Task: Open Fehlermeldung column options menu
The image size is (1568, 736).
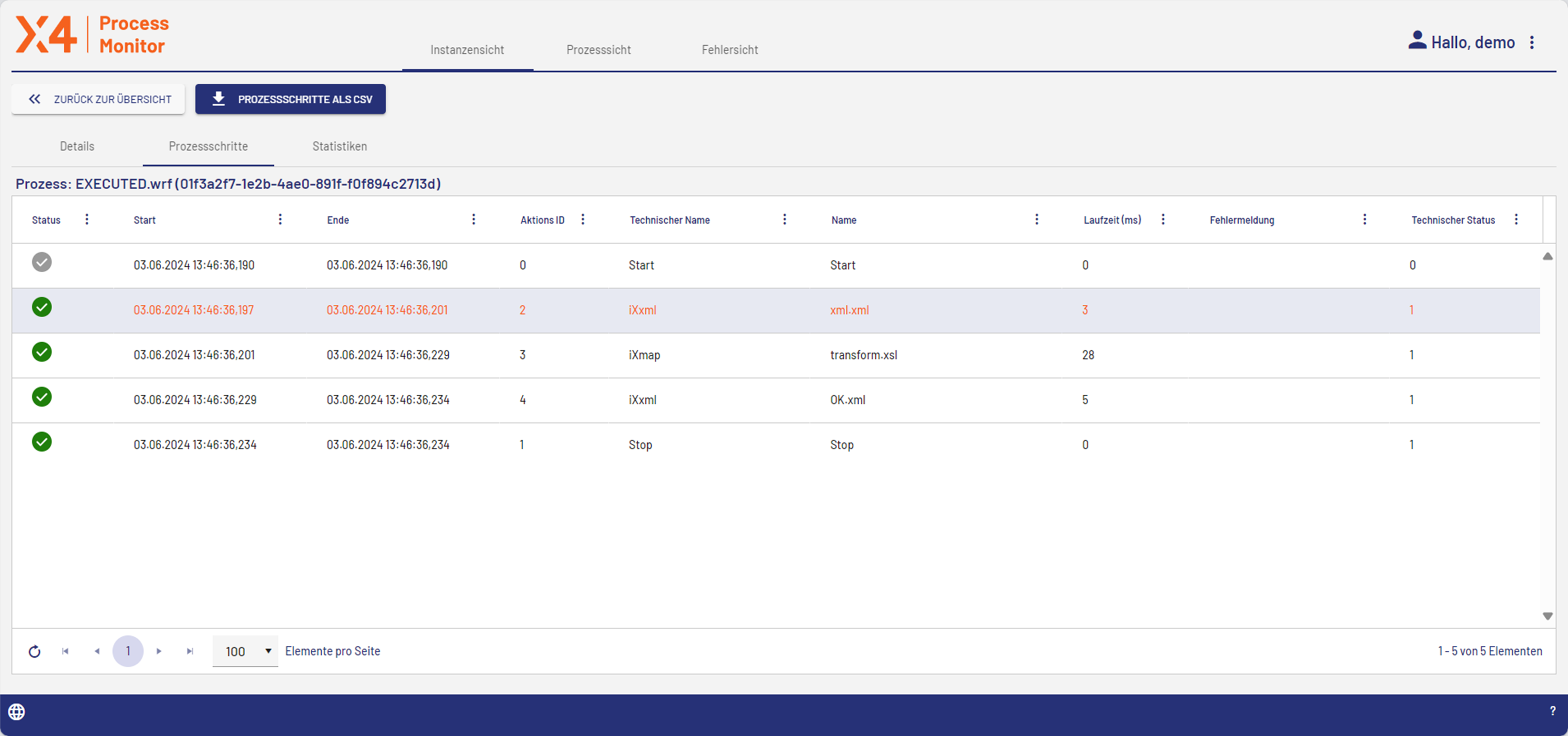Action: pos(1364,220)
